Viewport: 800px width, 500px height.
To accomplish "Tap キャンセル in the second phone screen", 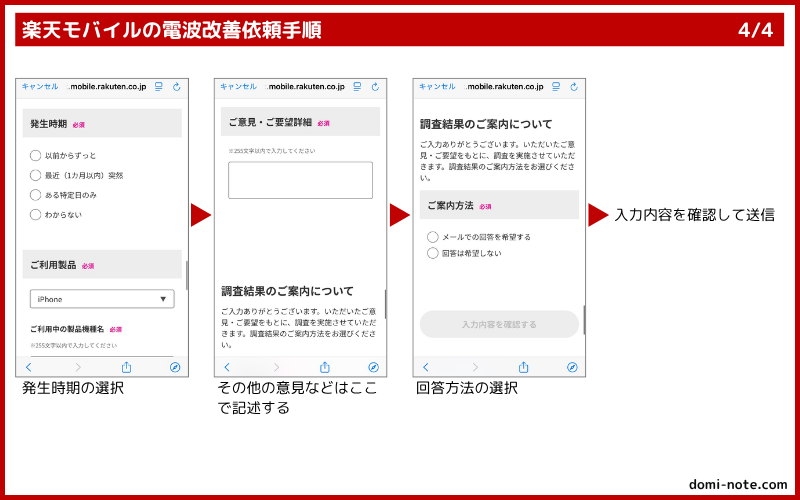I will click(238, 87).
